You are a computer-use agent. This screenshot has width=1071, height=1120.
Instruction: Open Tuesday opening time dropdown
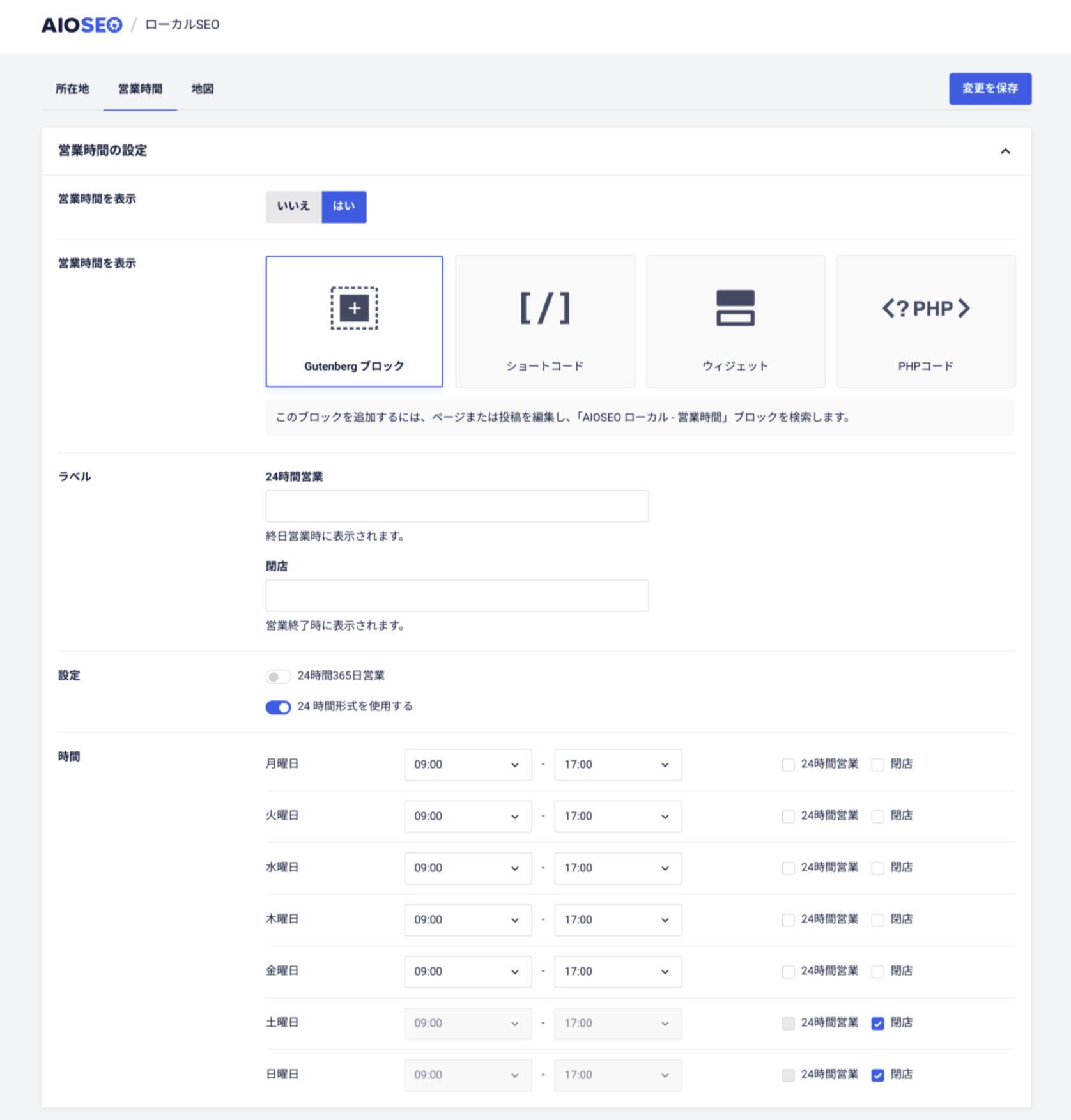tap(468, 817)
